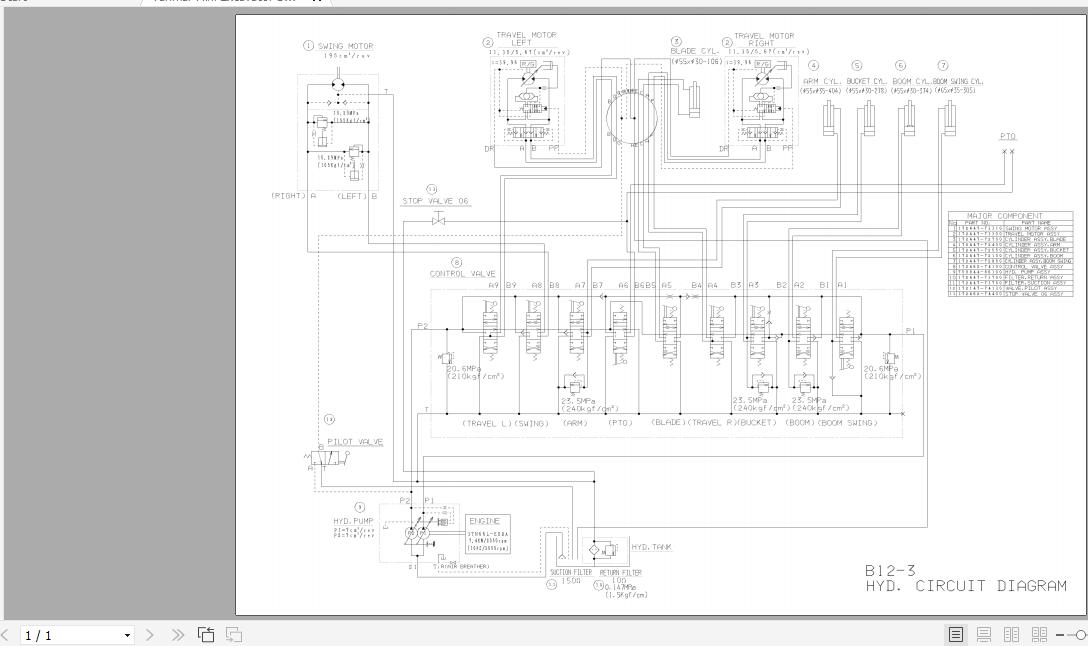Screen dimensions: 1088x646
Task: Click the STOP VALVE 06 label
Action: (x=436, y=201)
